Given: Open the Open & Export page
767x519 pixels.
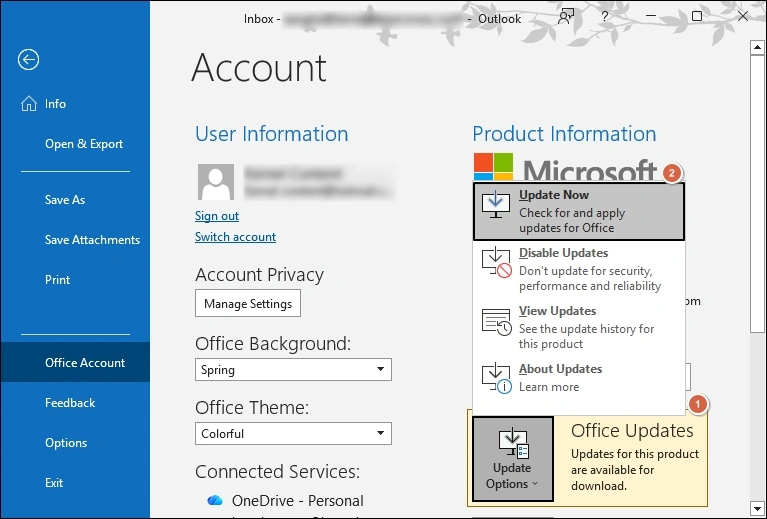Looking at the screenshot, I should click(x=75, y=144).
